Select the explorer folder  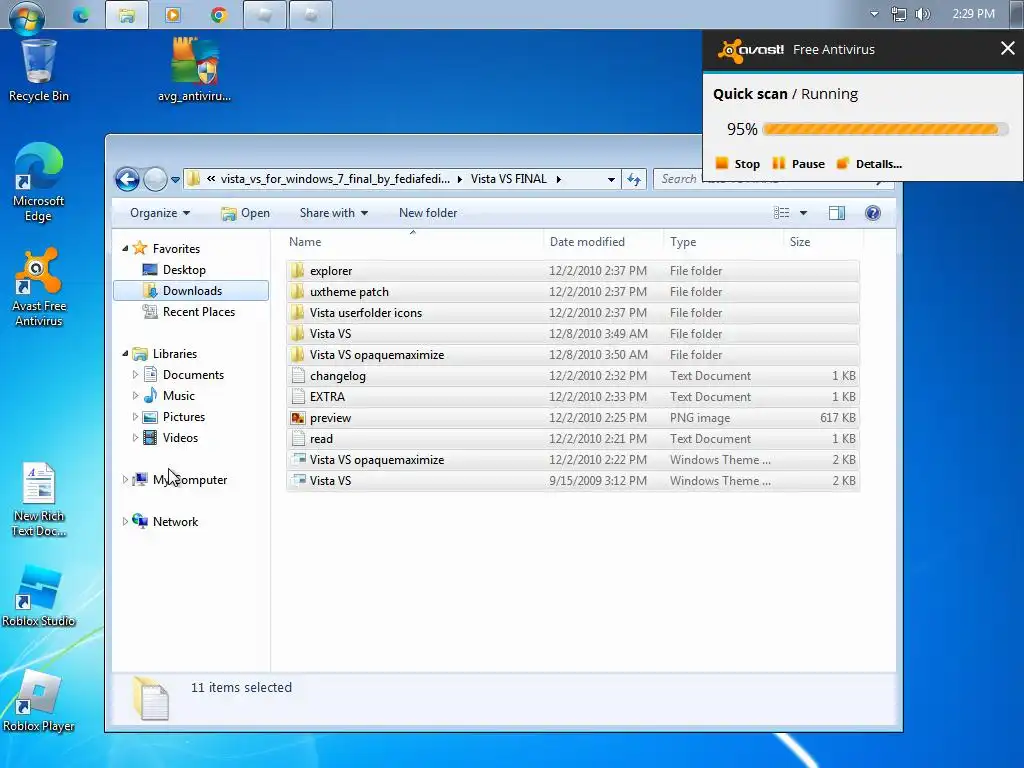pos(573,270)
